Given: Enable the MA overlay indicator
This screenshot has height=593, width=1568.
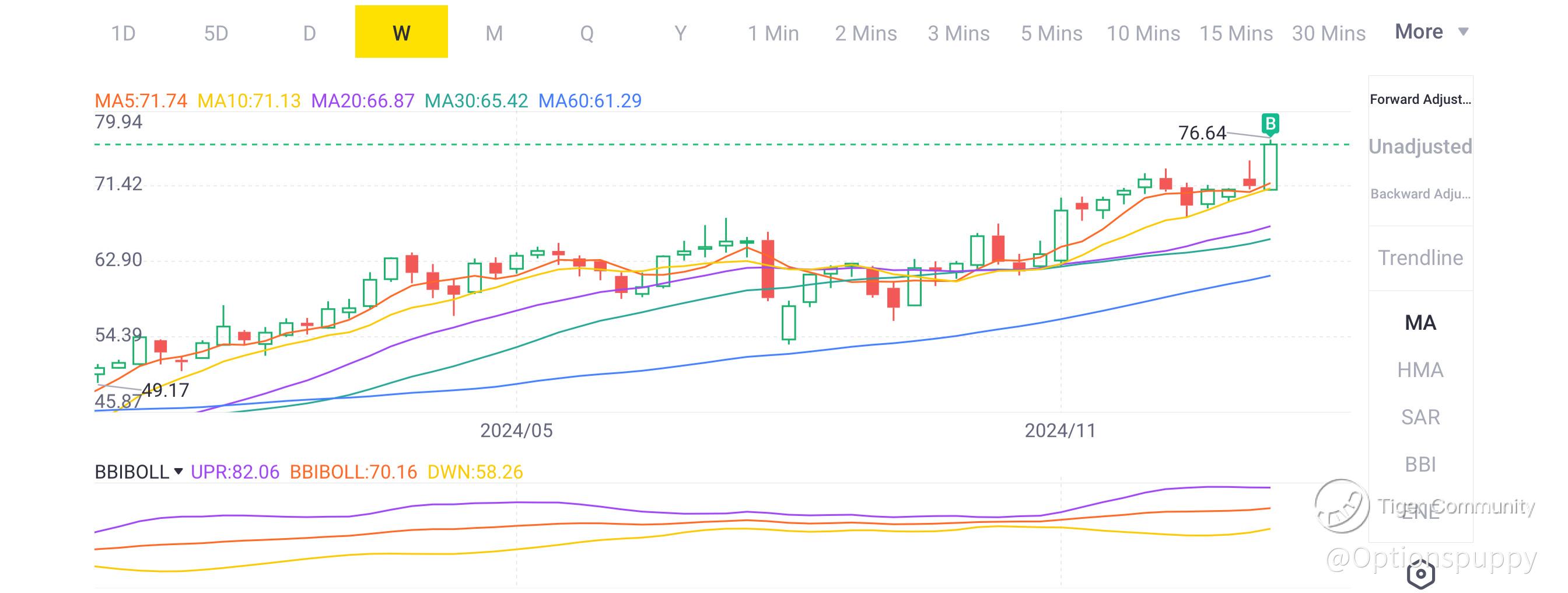Looking at the screenshot, I should [1420, 322].
